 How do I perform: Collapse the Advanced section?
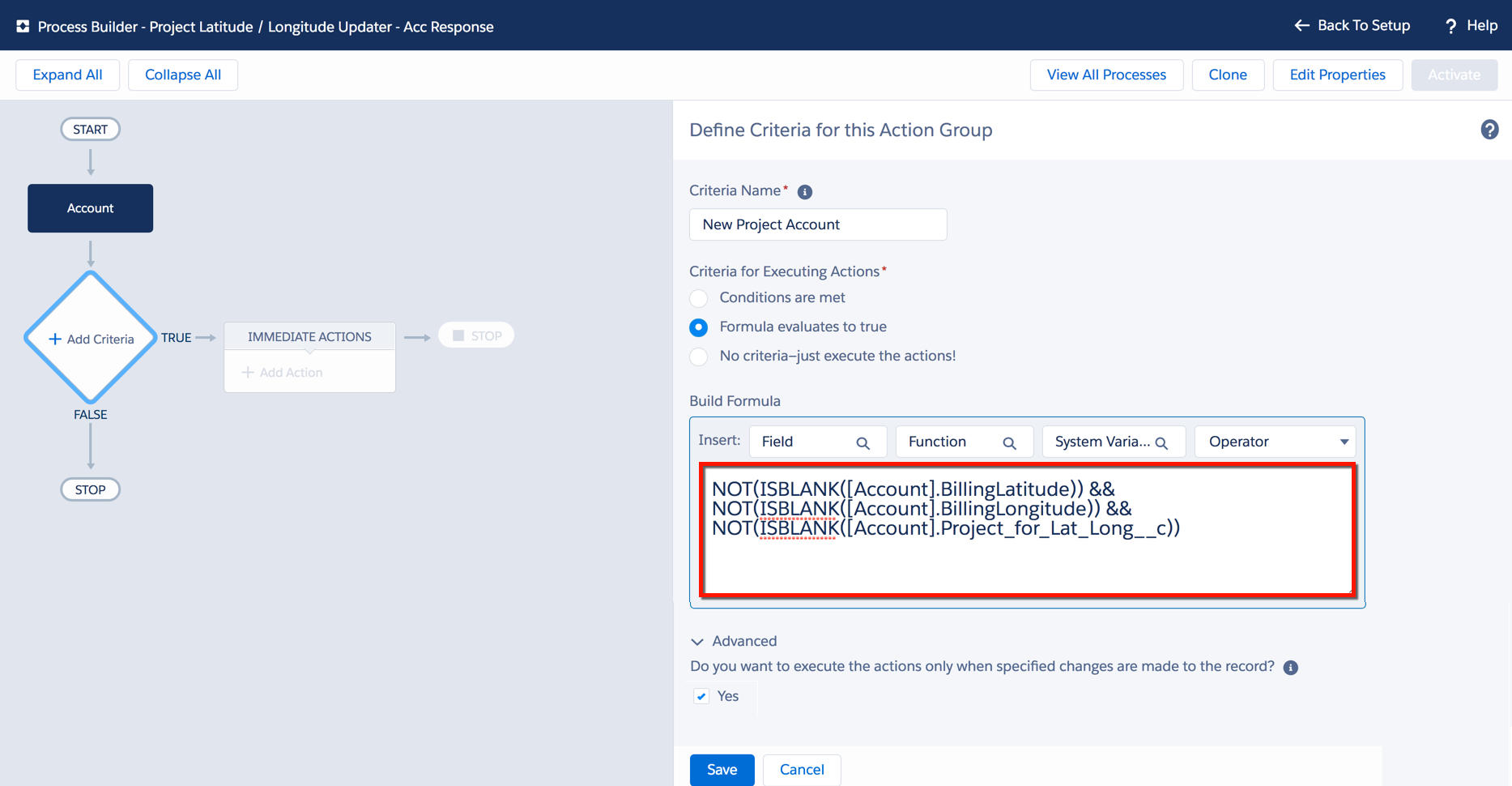[697, 642]
